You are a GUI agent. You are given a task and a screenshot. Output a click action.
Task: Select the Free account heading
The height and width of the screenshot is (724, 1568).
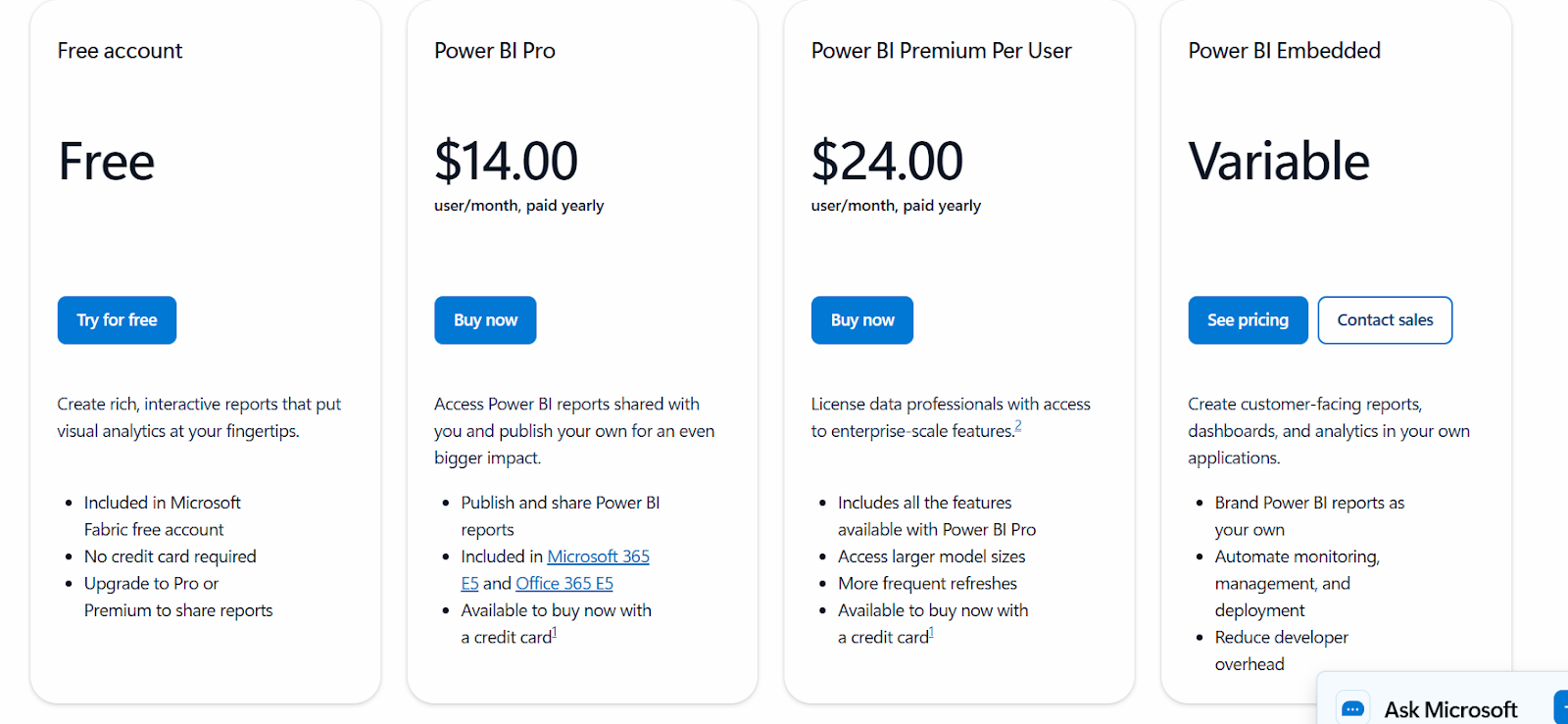(120, 51)
